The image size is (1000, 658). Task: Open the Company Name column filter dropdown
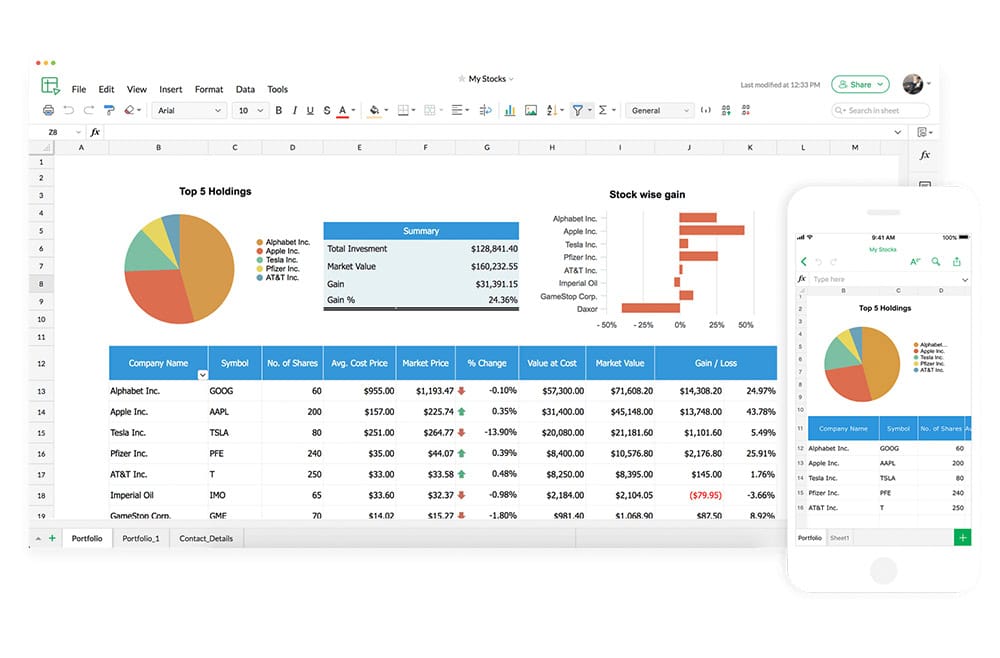pyautogui.click(x=202, y=375)
